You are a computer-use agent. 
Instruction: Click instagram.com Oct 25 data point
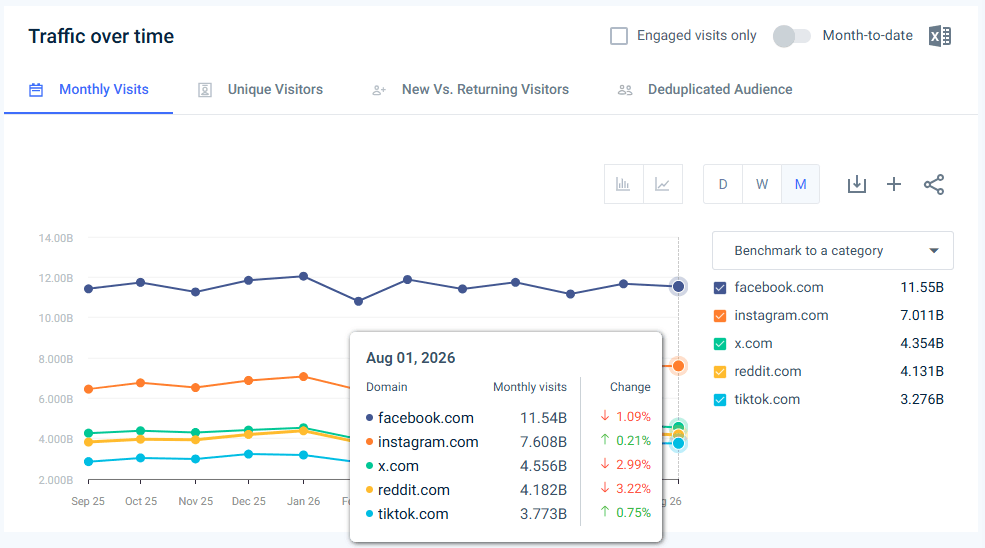141,383
